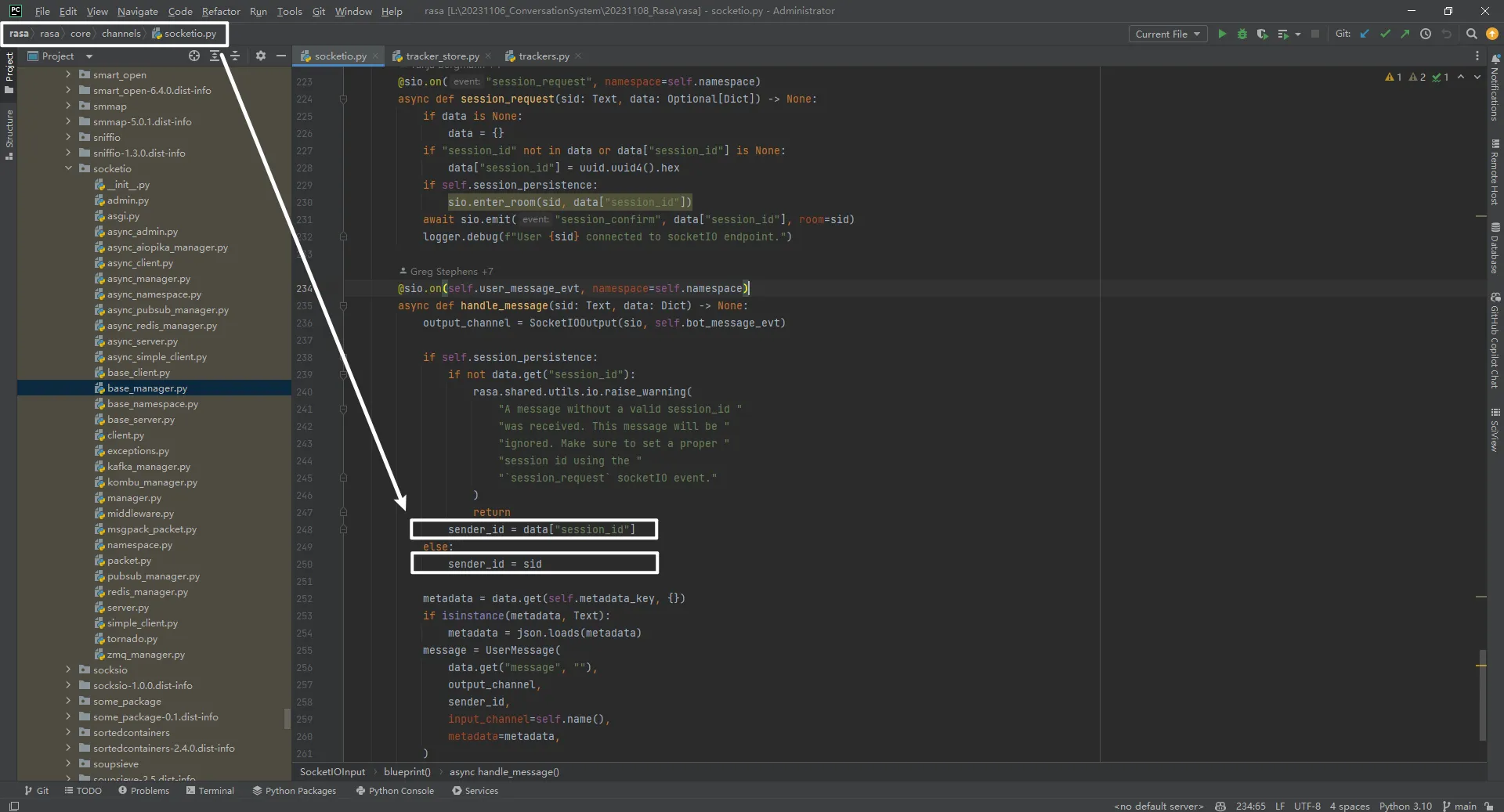The height and width of the screenshot is (812, 1504).
Task: Expand the sortedcontainers folder
Action: (x=68, y=732)
